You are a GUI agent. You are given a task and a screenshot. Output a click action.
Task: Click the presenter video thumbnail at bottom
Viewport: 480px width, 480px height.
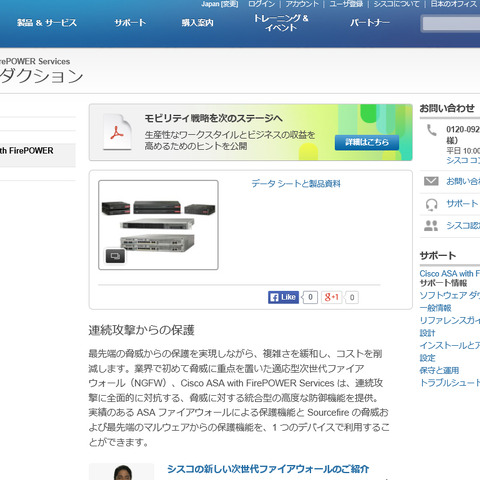pos(122,472)
